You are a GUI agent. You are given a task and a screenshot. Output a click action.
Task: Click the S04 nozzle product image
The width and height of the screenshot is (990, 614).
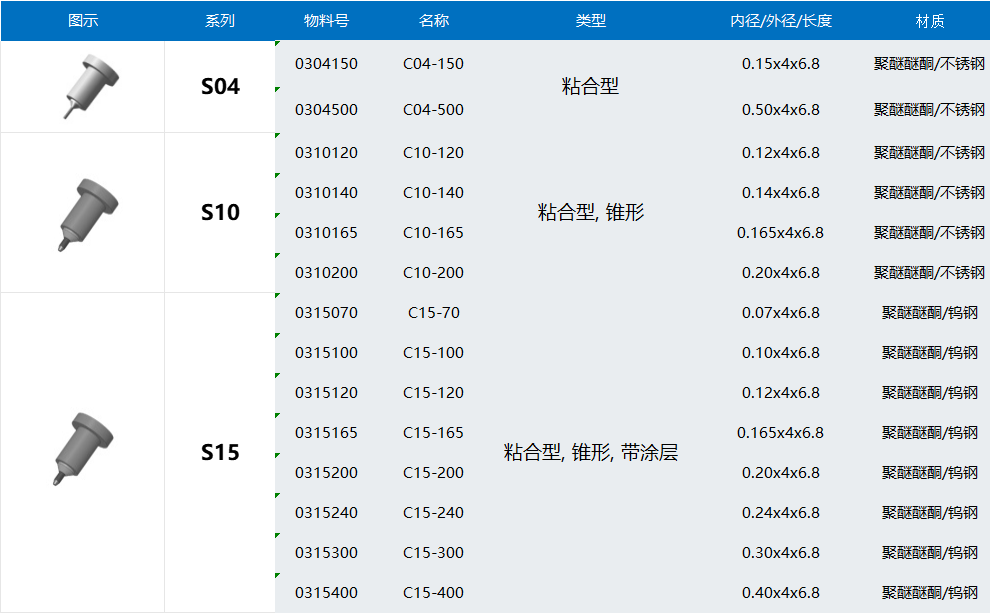[x=86, y=85]
